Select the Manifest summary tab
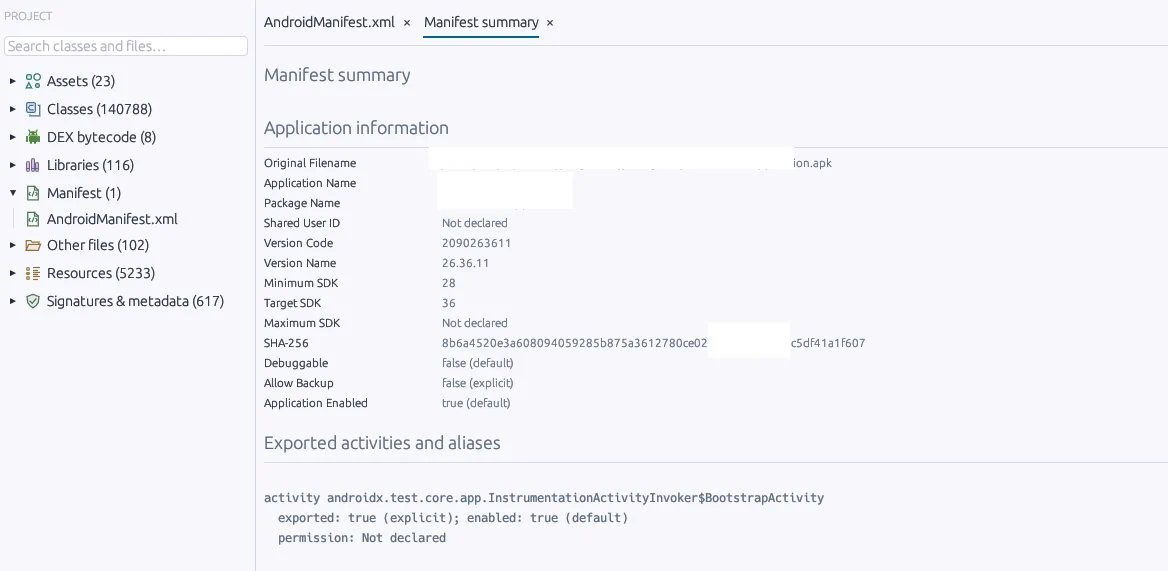 coord(481,22)
